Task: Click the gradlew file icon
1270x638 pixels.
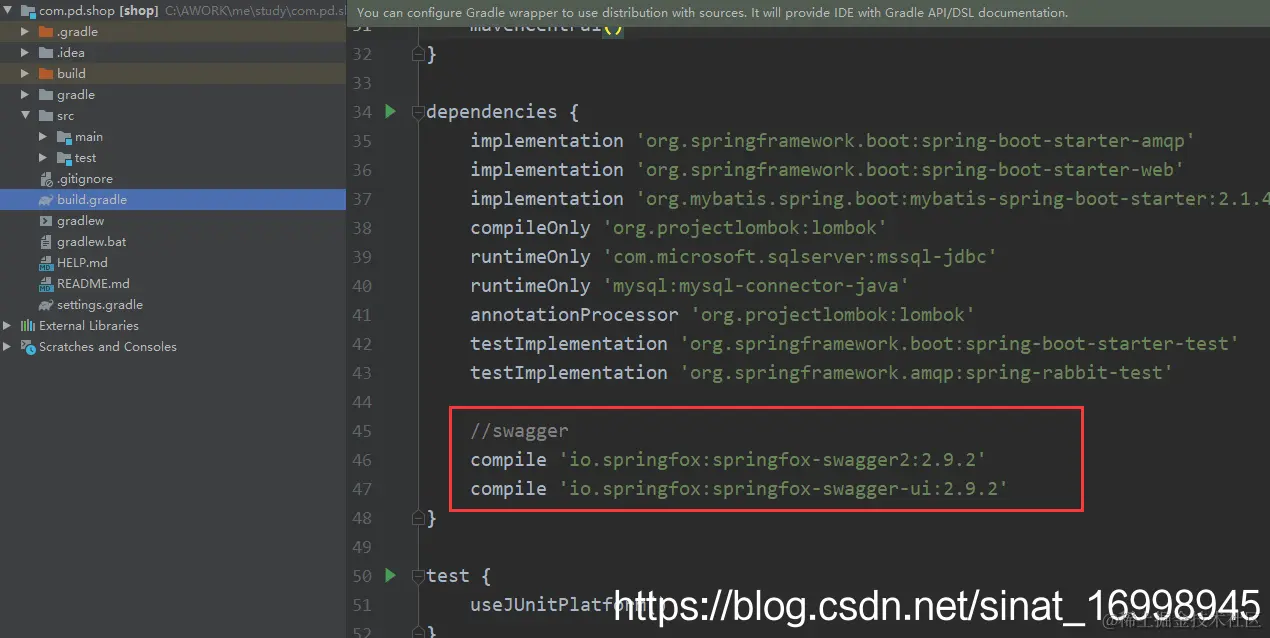Action: click(46, 220)
